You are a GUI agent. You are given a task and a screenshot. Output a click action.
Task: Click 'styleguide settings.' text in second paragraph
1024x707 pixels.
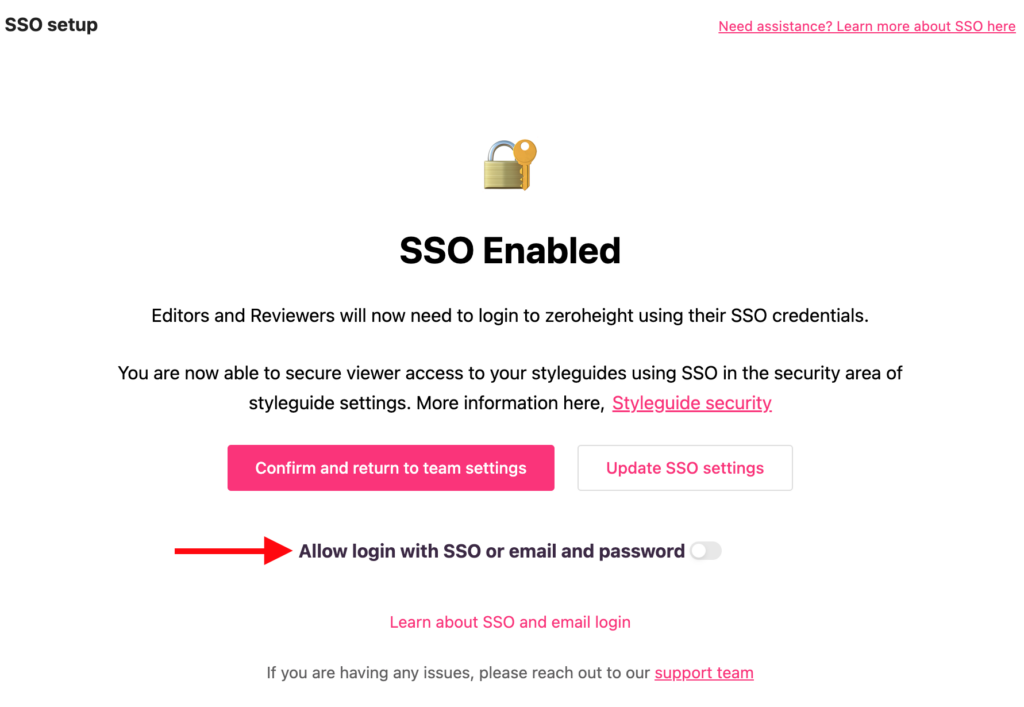pos(330,403)
